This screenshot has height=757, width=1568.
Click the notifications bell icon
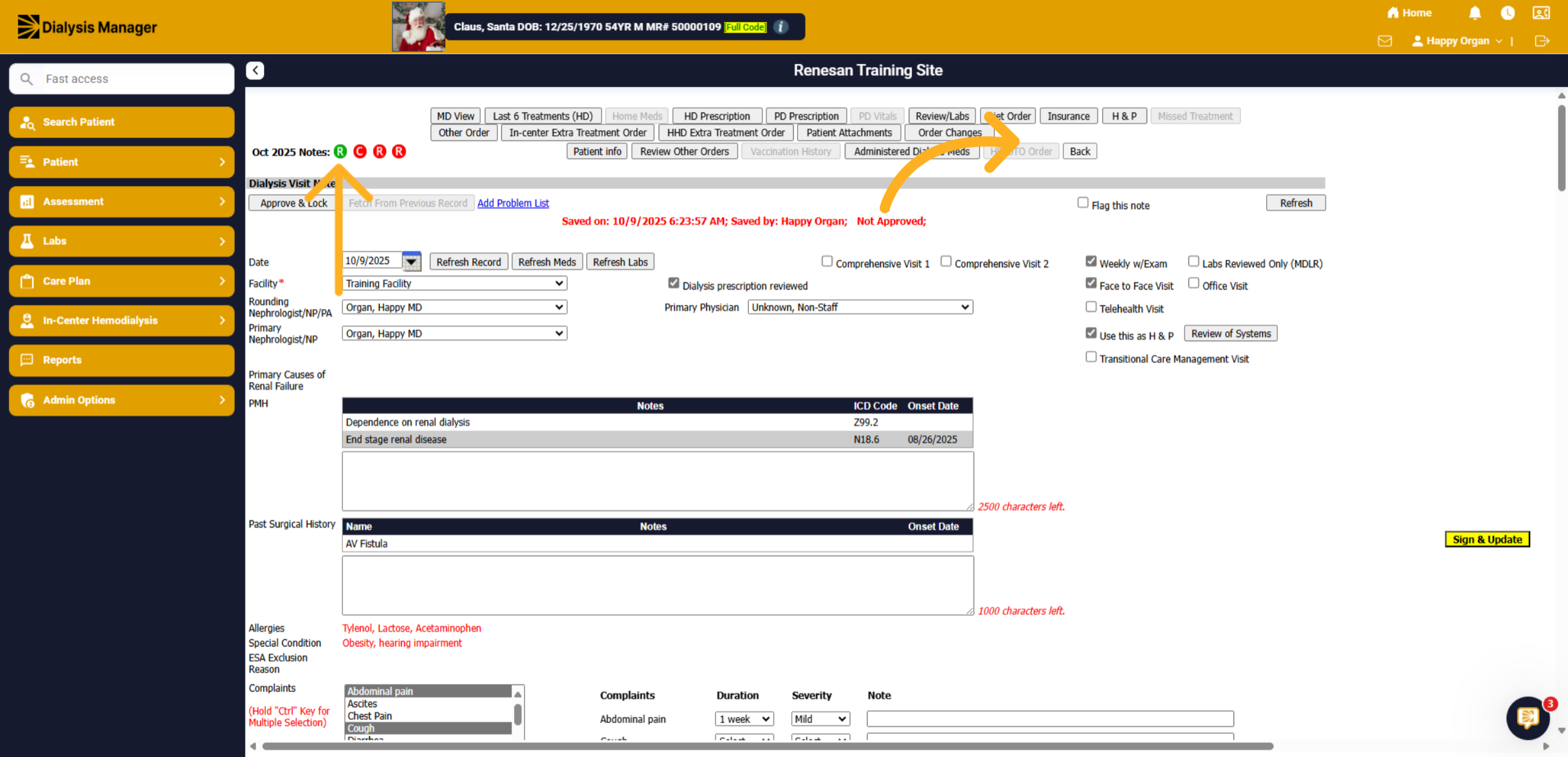point(1475,13)
